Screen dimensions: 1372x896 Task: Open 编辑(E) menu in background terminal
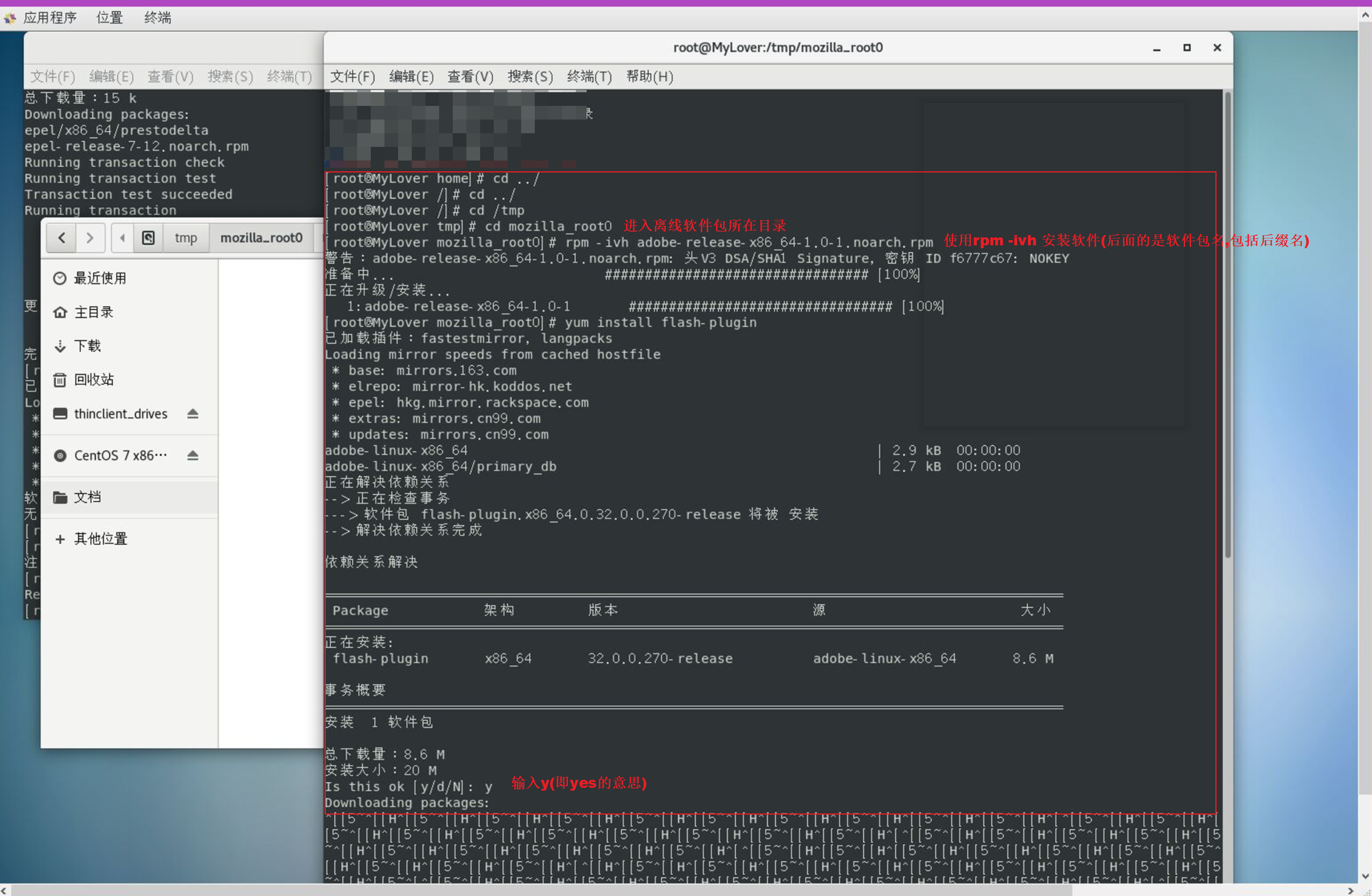tap(111, 77)
